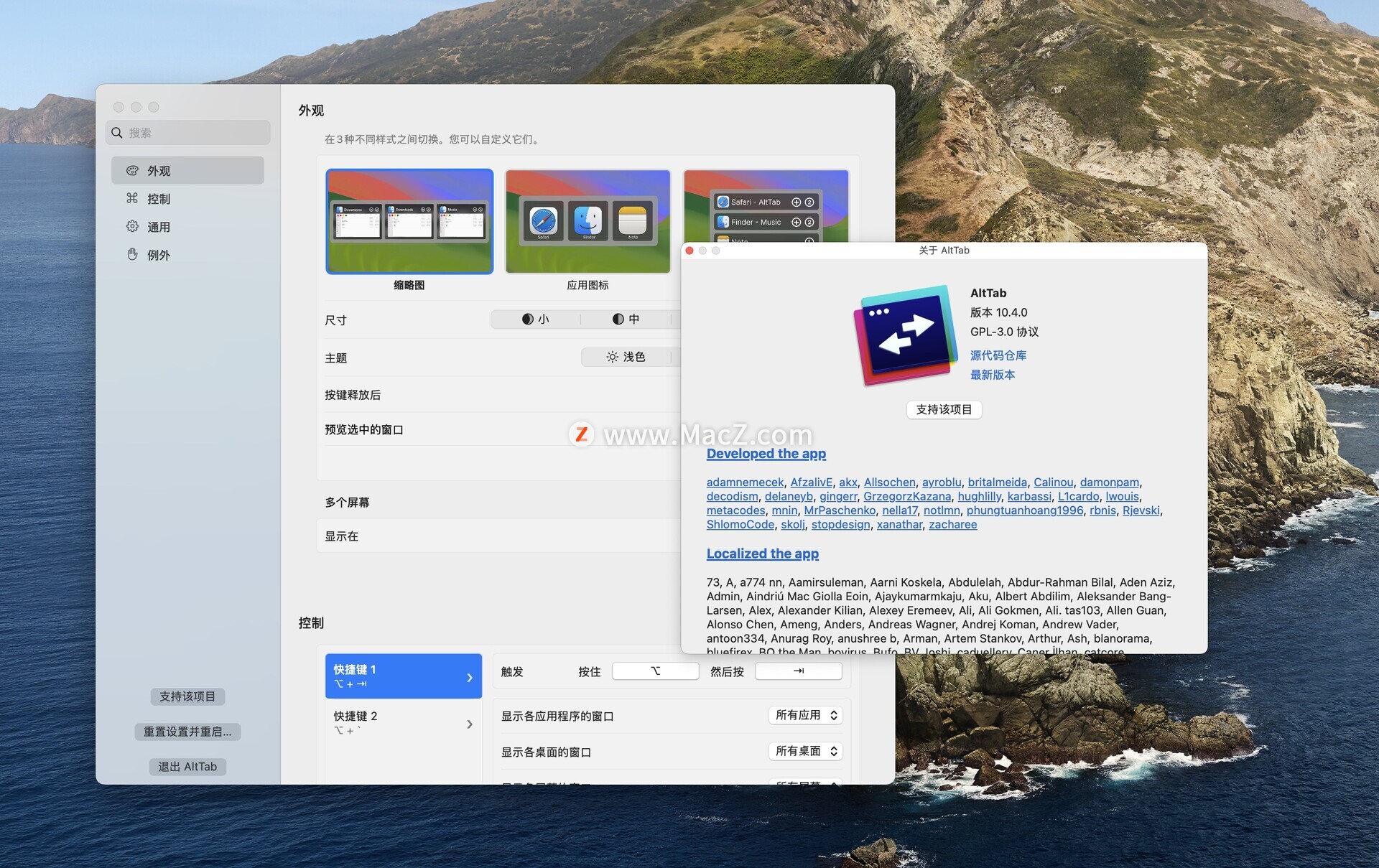Click the sun icon on 浅色 theme option
The width and height of the screenshot is (1379, 868).
[x=612, y=357]
